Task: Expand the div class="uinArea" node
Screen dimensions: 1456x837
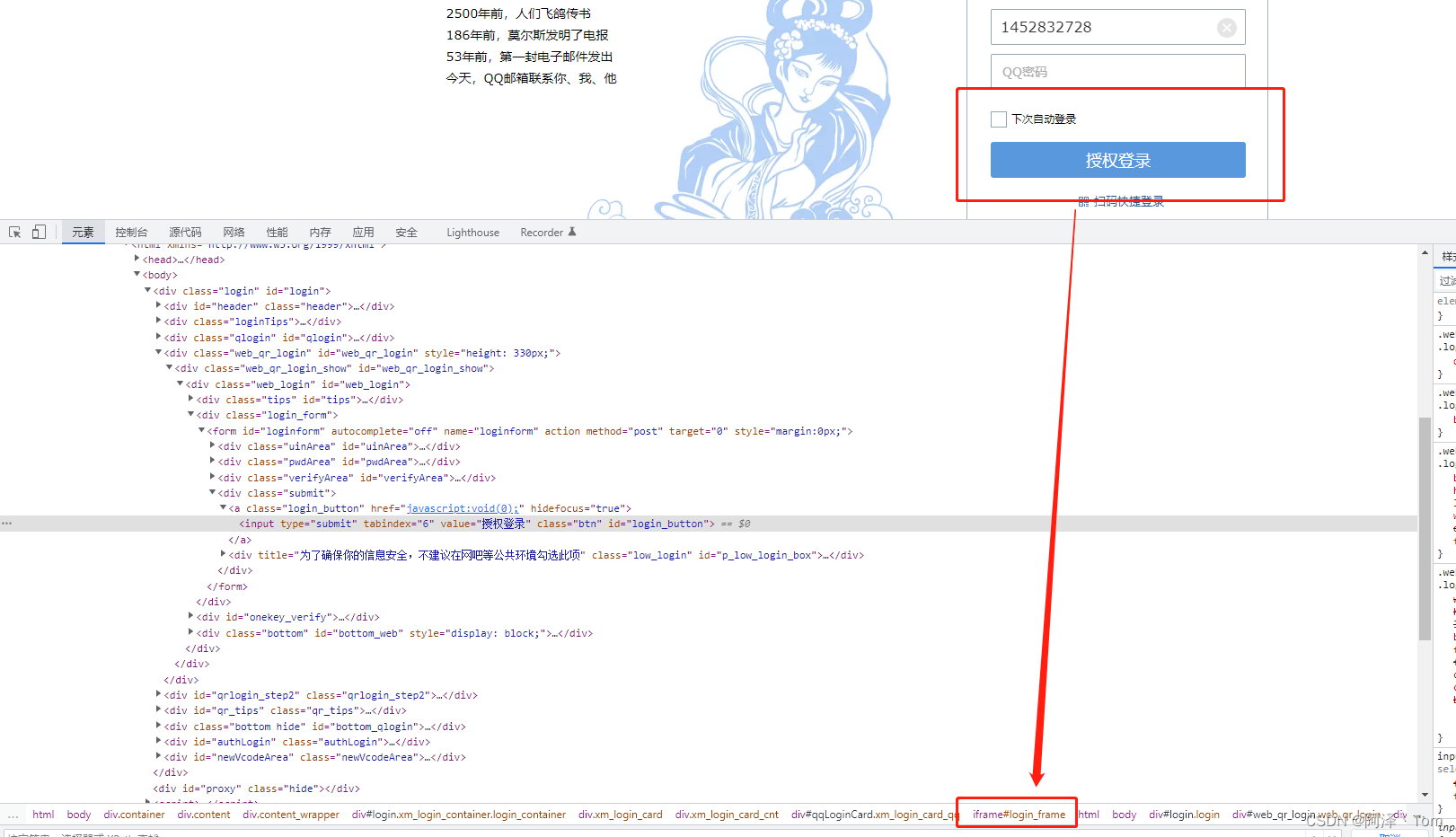Action: pos(212,445)
